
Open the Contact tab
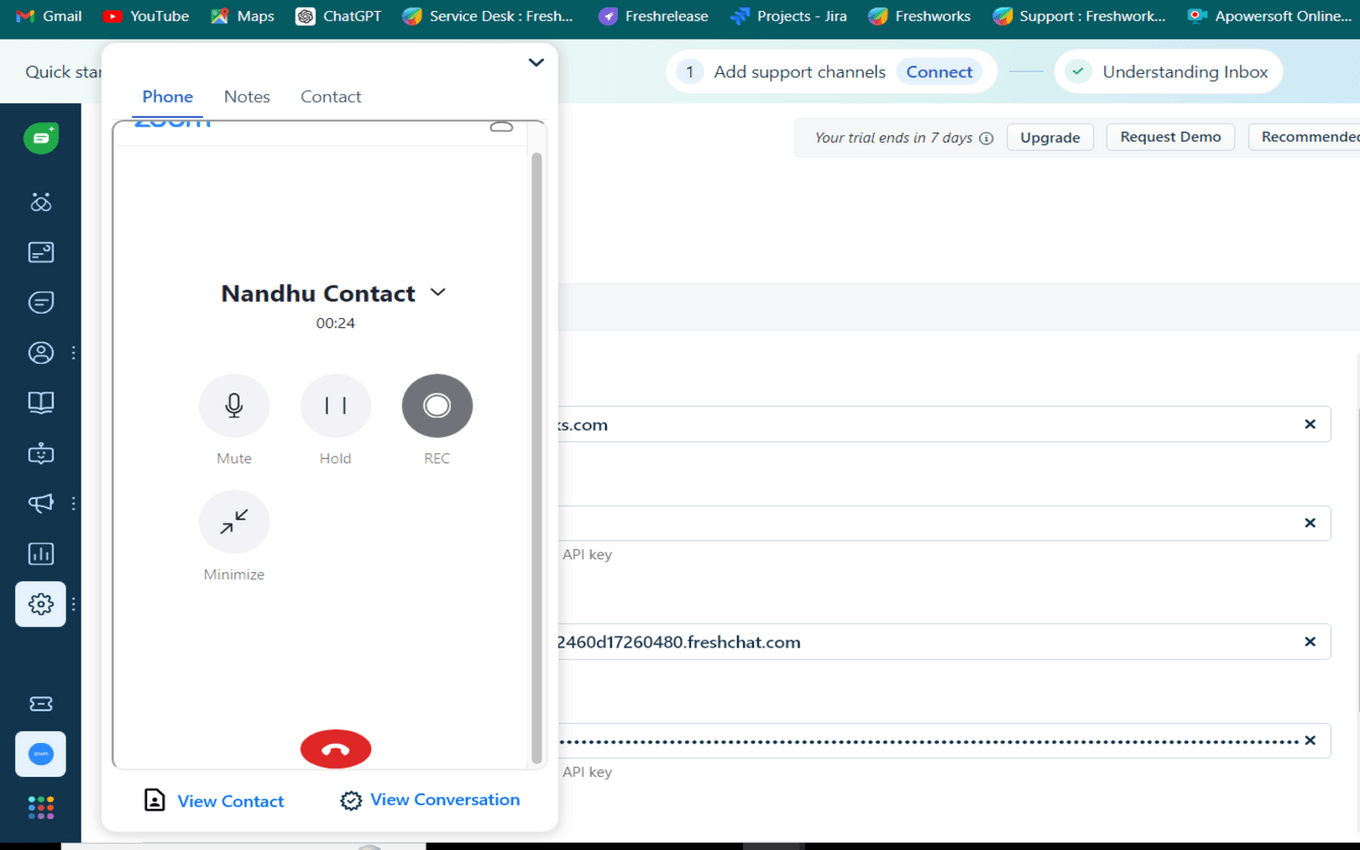click(331, 96)
